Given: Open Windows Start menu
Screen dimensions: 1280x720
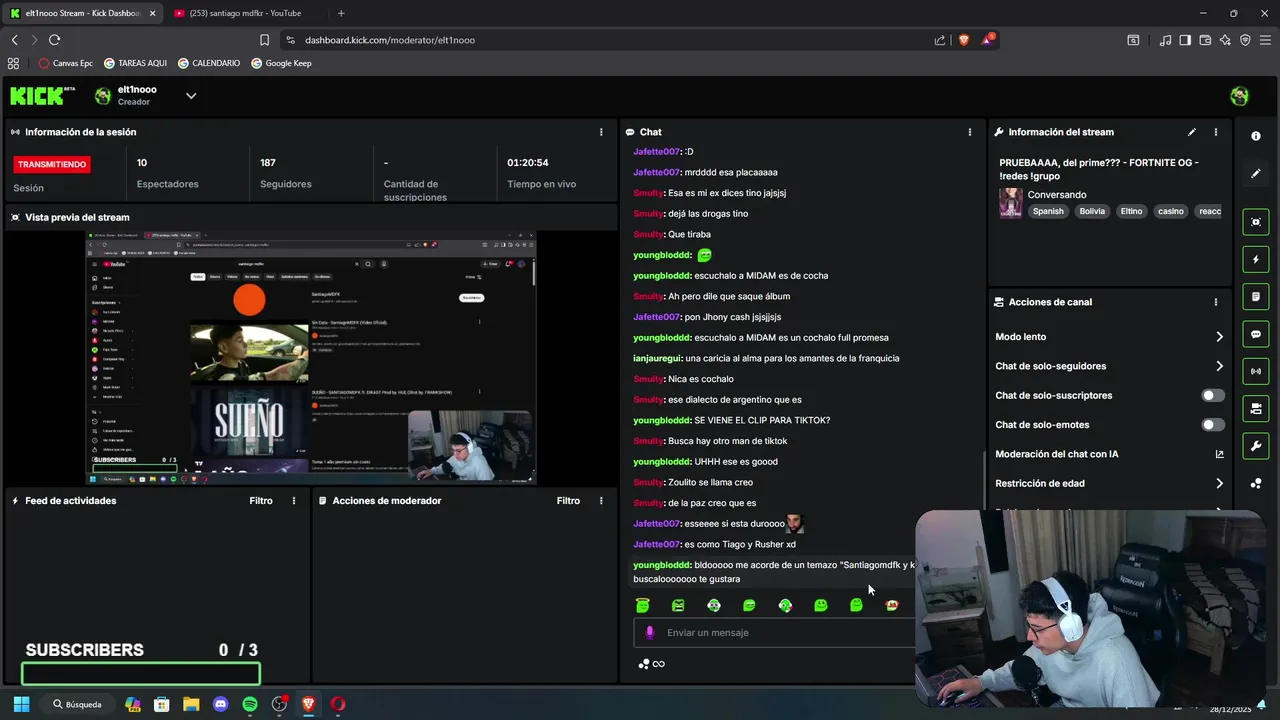Looking at the screenshot, I should point(21,704).
